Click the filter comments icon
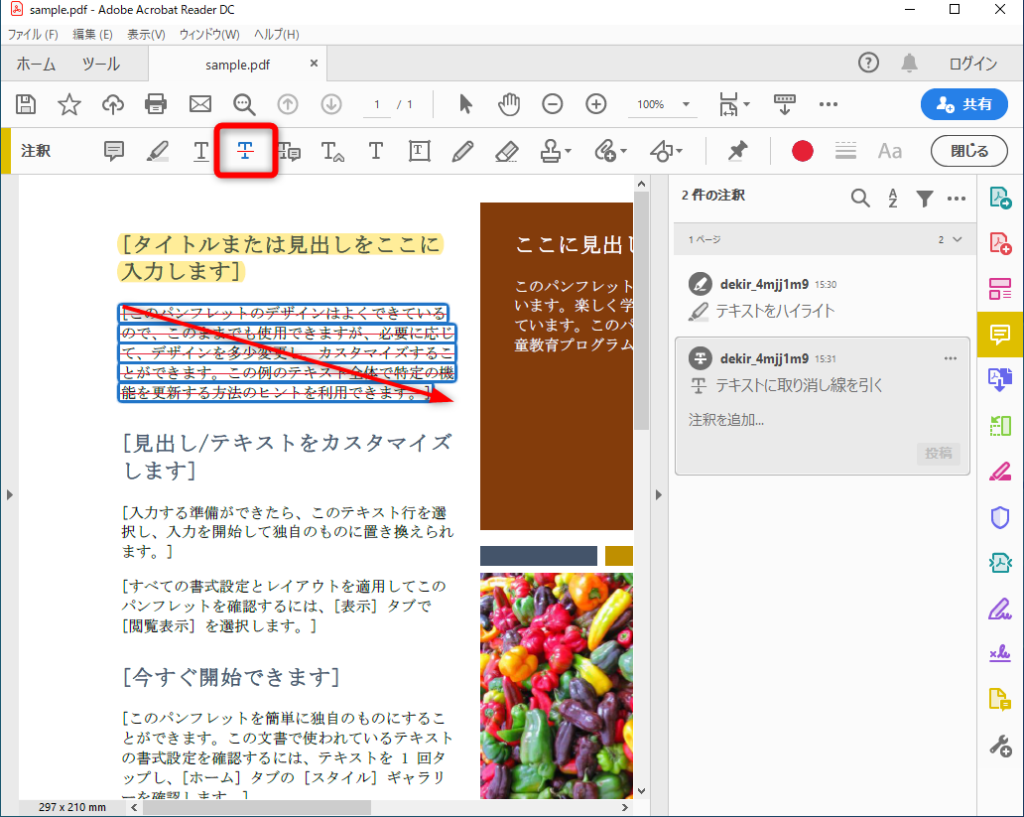The height and width of the screenshot is (817, 1024). pos(925,198)
